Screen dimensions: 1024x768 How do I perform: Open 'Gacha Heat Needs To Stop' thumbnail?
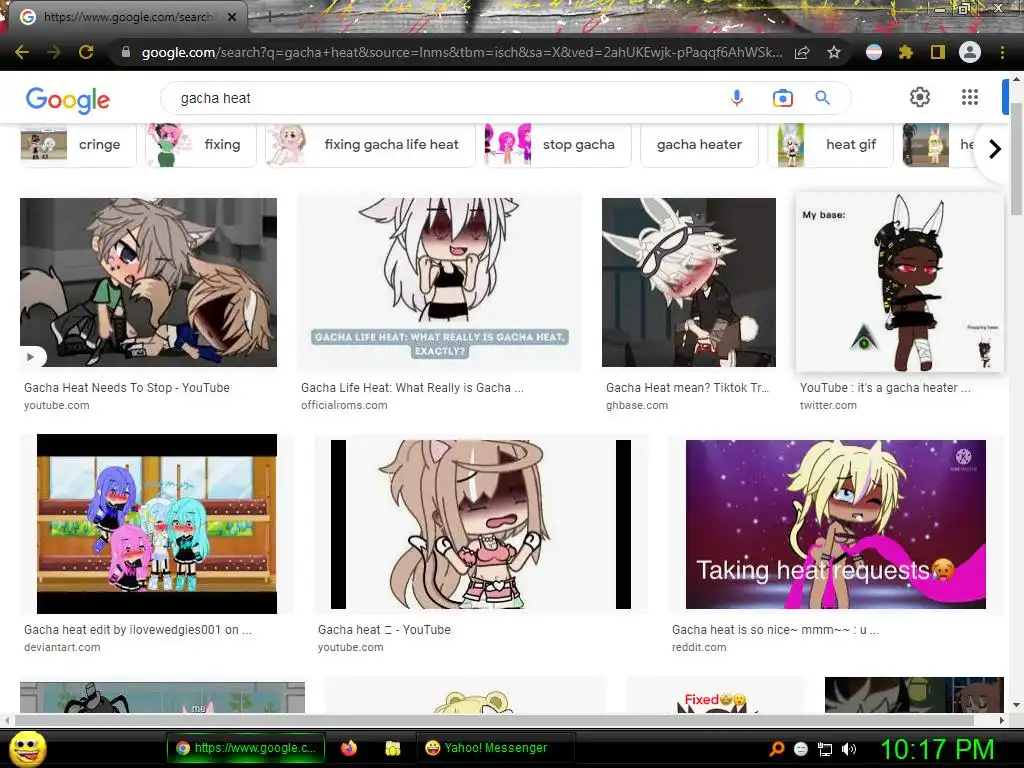tap(148, 282)
